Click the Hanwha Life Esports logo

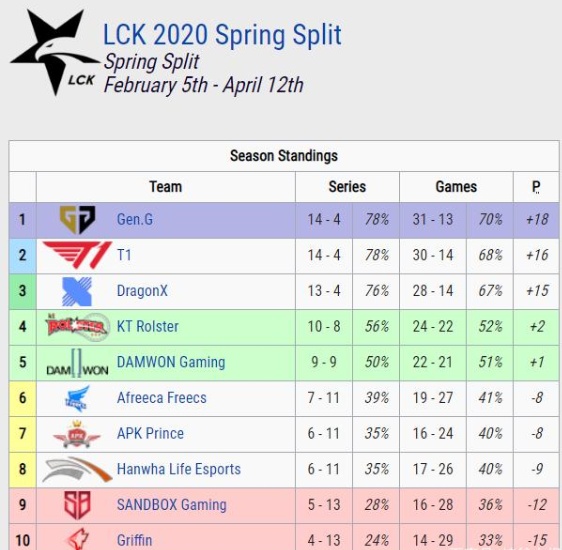pos(77,469)
